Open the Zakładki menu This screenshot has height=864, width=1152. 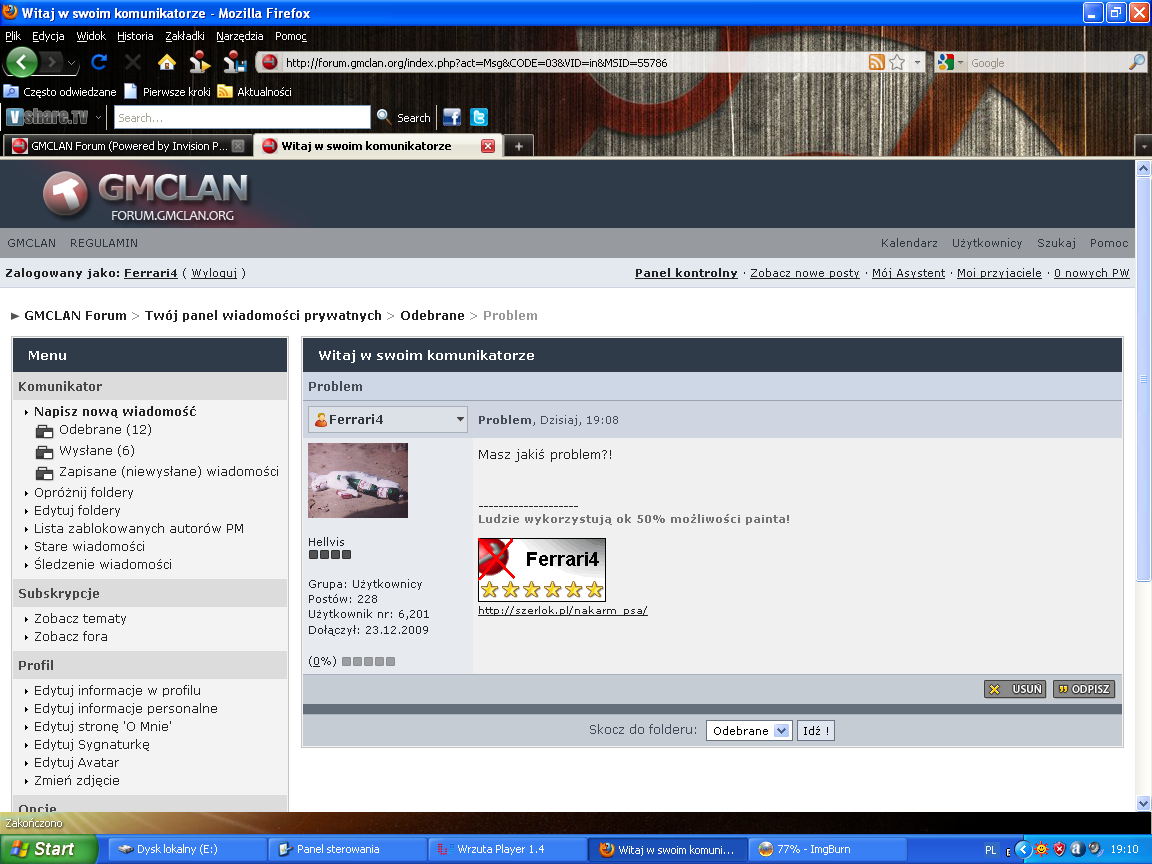tap(185, 36)
